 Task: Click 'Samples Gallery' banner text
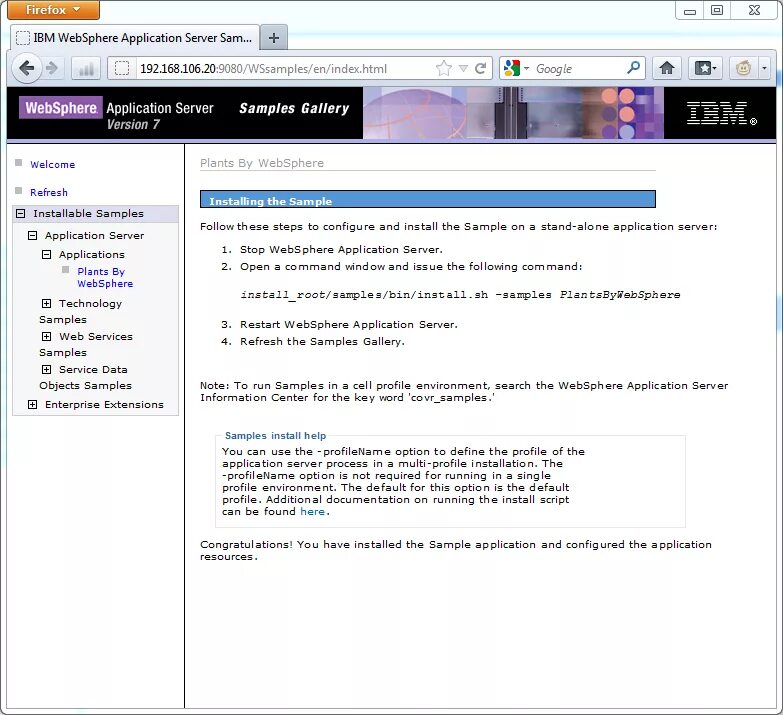(294, 108)
